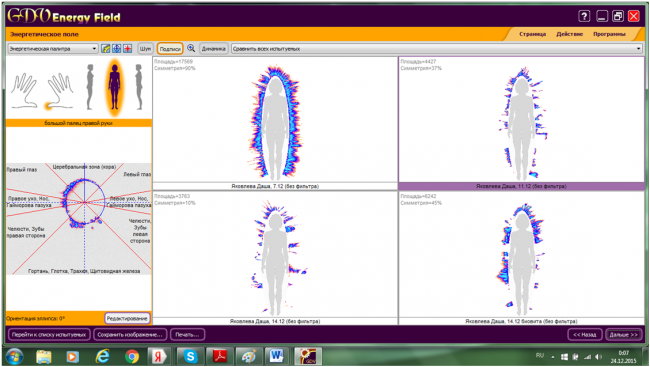Open the Windows Start menu
650x367 pixels.
14,356
